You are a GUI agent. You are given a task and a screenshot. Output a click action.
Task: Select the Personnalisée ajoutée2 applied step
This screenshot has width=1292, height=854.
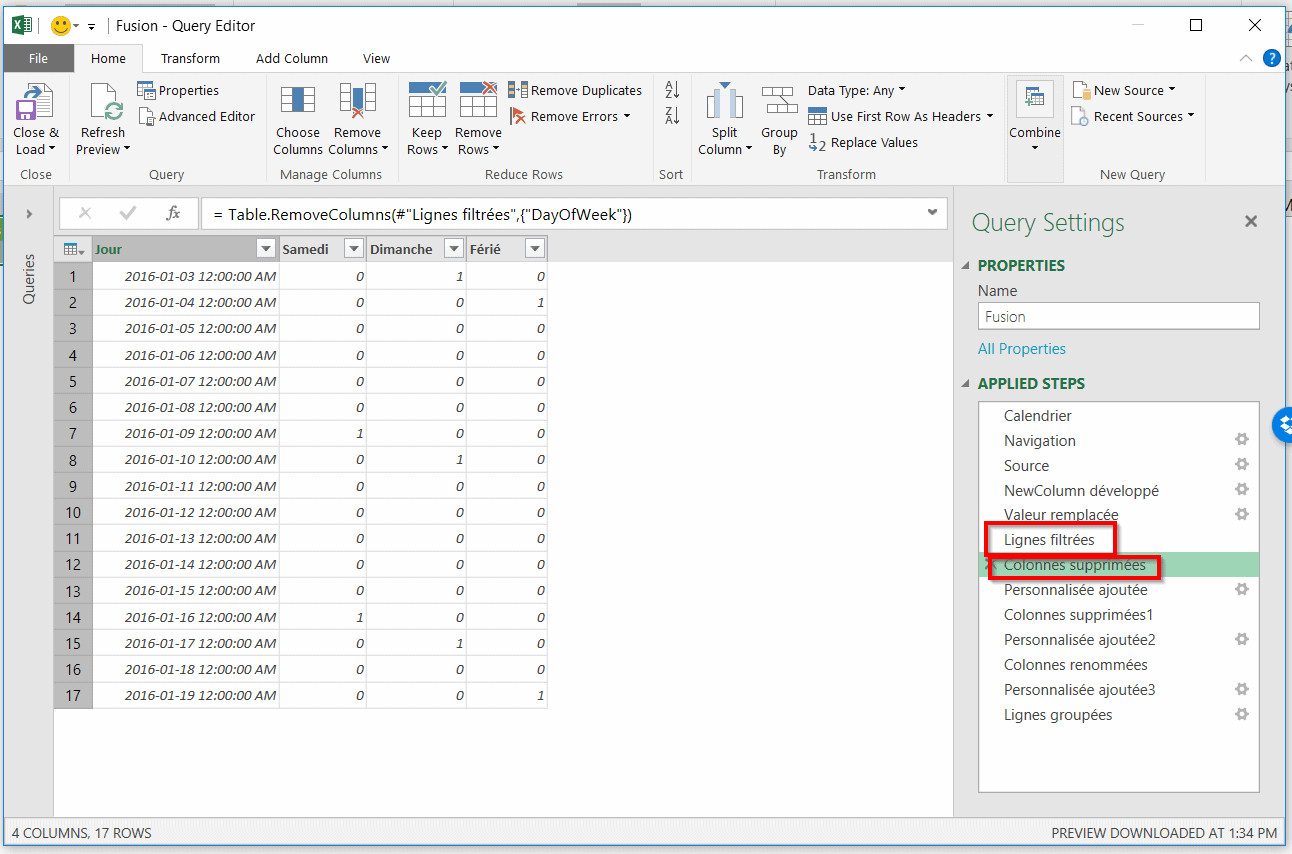point(1079,640)
